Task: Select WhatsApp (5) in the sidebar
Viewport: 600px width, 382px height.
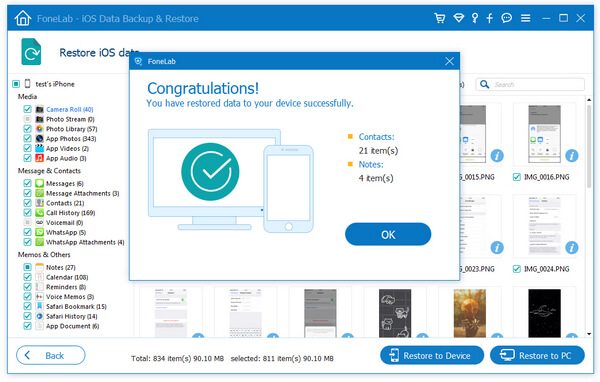Action: [66, 232]
